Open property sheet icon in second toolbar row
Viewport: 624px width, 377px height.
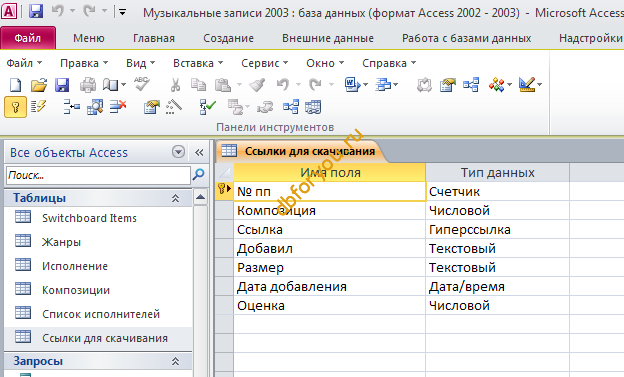[152, 107]
